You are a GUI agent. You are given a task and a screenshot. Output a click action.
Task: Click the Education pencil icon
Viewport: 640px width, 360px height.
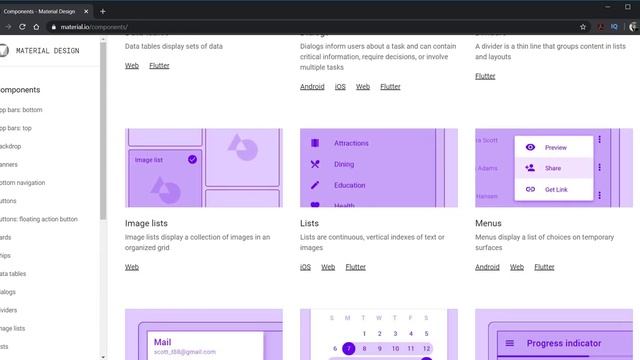(315, 185)
